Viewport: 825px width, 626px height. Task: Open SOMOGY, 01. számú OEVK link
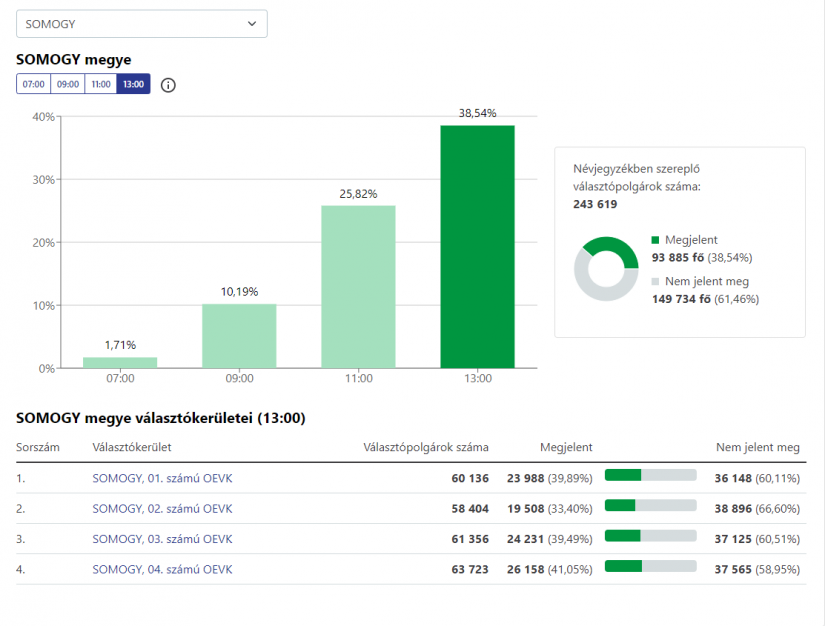pos(161,479)
